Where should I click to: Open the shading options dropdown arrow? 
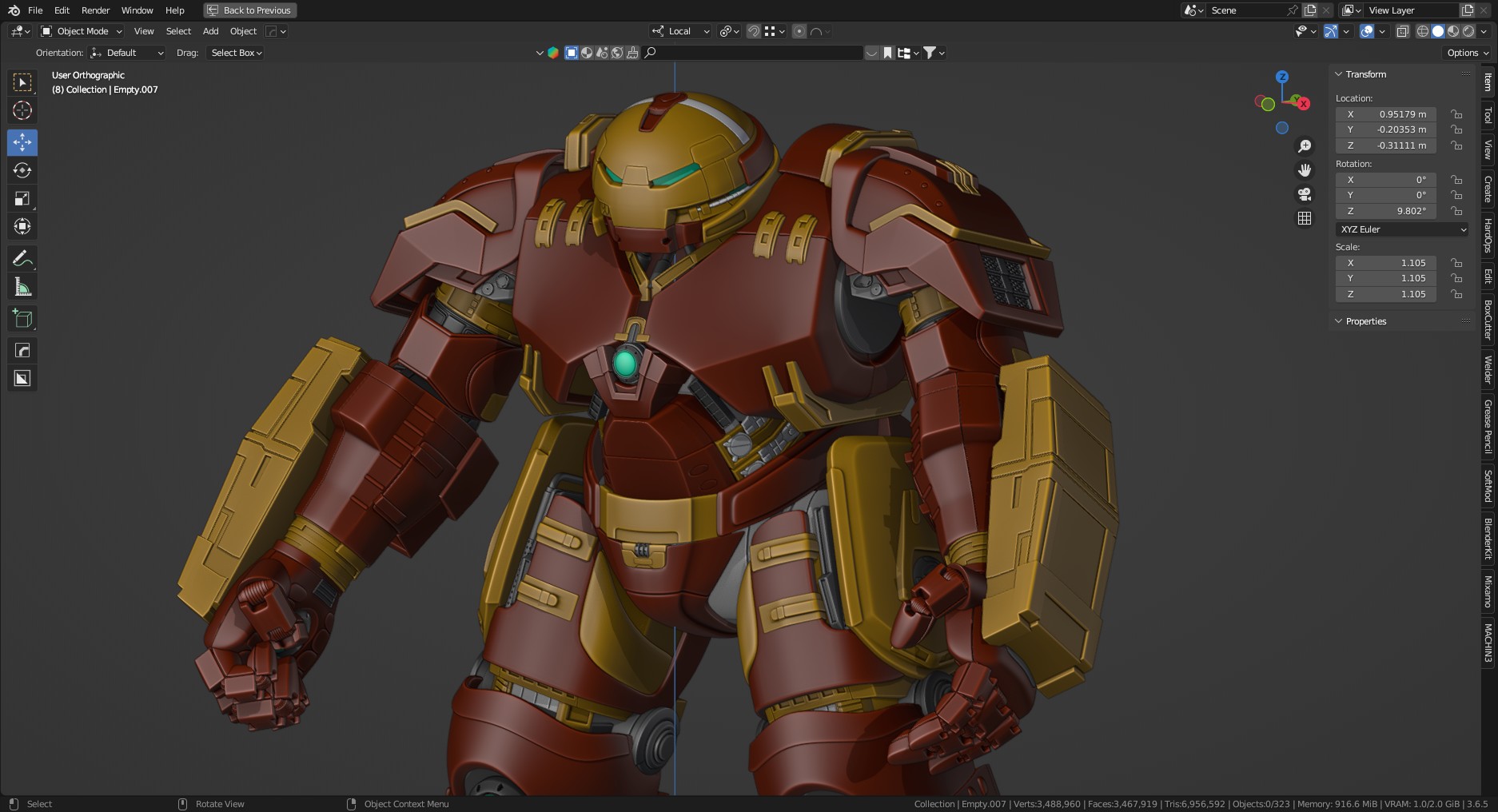[1484, 31]
